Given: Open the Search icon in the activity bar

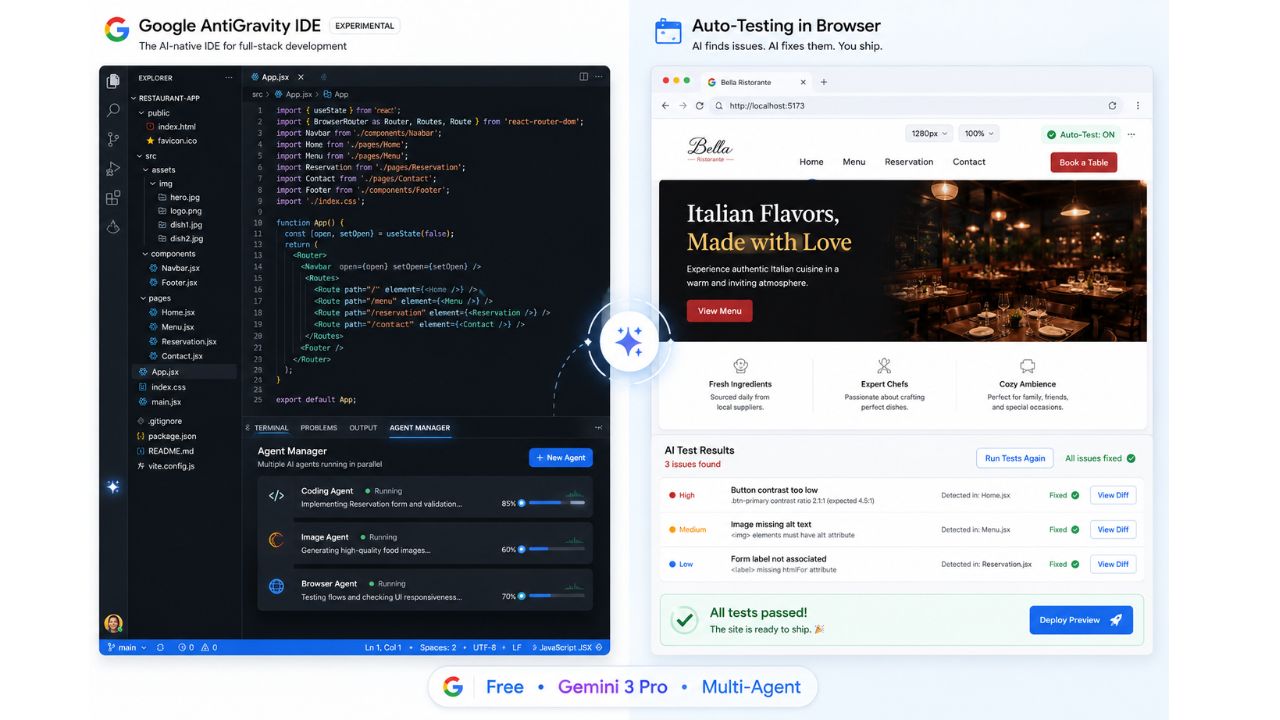Looking at the screenshot, I should 113,111.
